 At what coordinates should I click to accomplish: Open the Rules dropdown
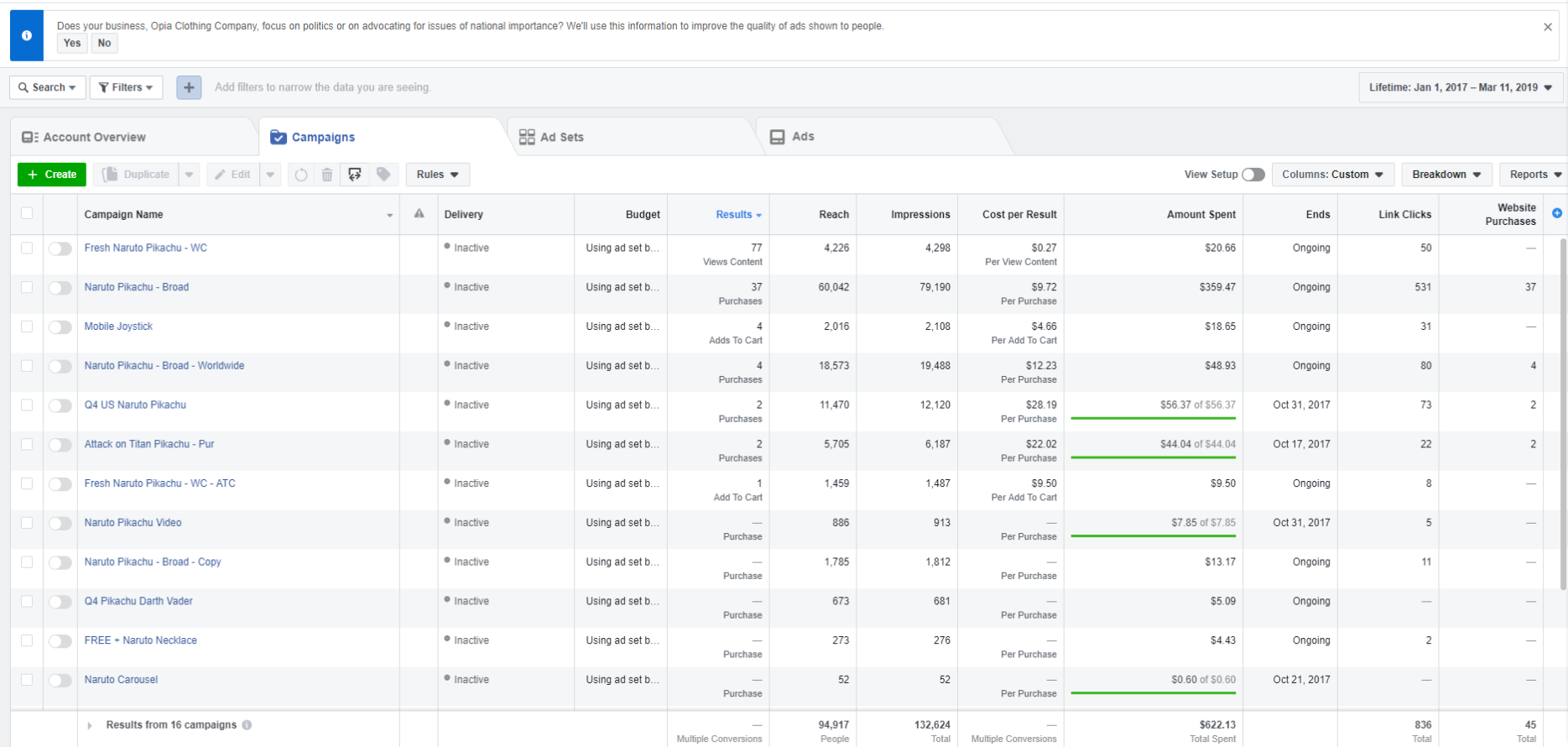point(438,175)
